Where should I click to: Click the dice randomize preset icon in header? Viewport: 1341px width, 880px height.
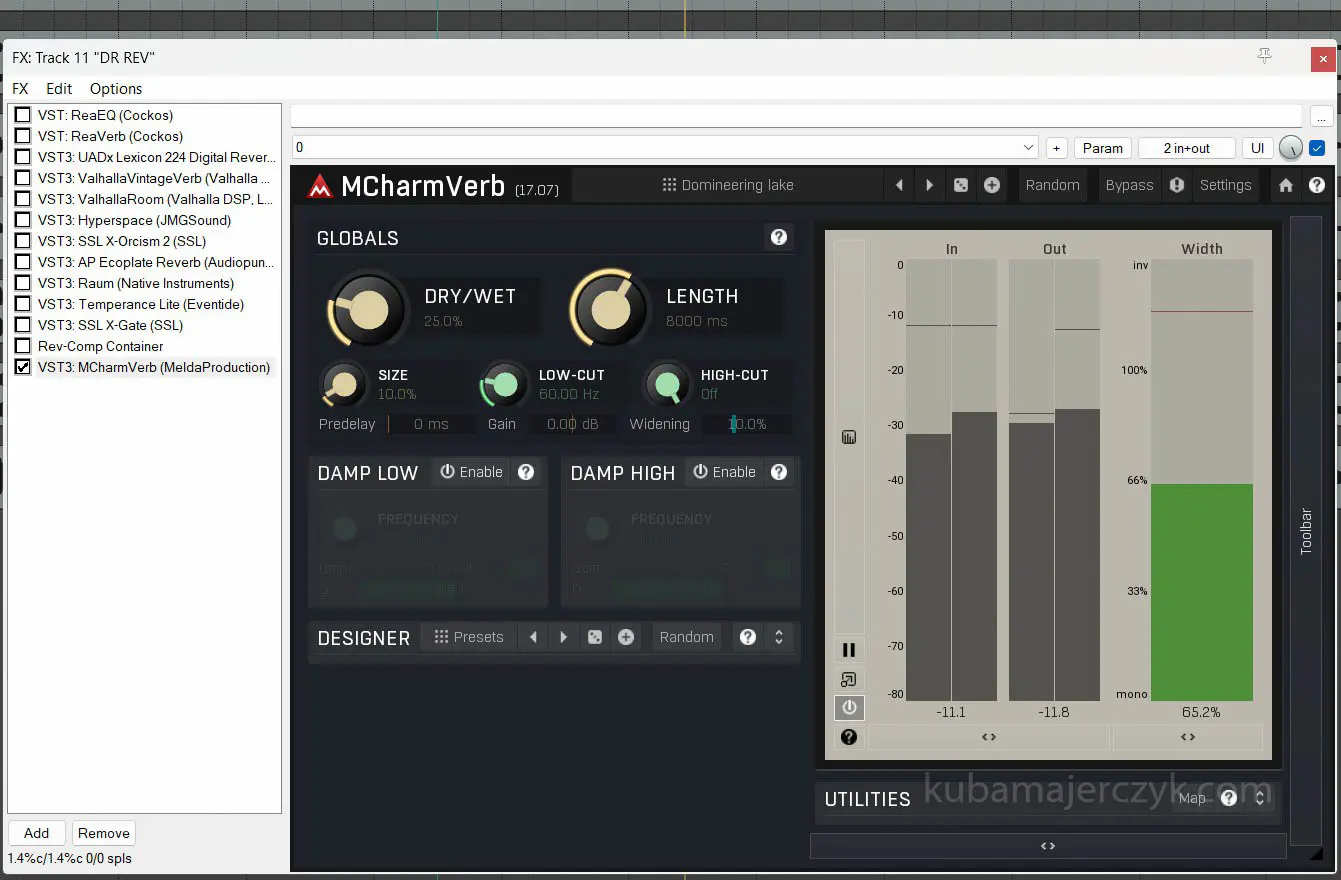coord(961,185)
